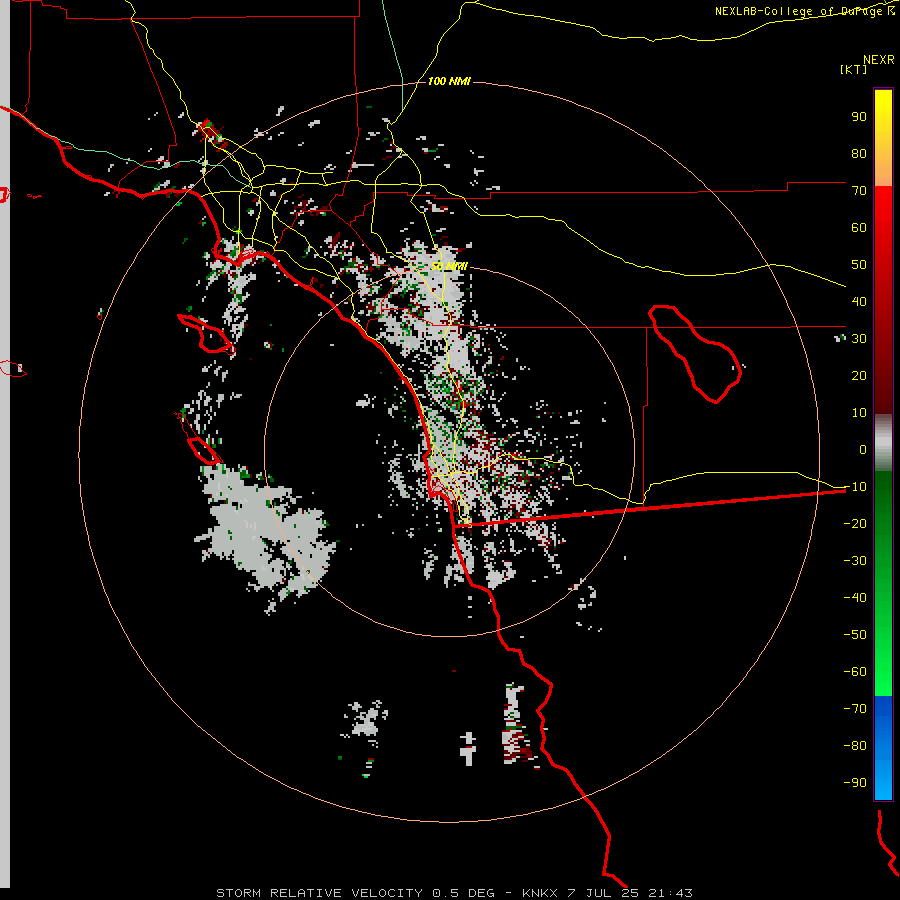This screenshot has width=900, height=900.
Task: Click the -30 scale label
Action: [855, 561]
